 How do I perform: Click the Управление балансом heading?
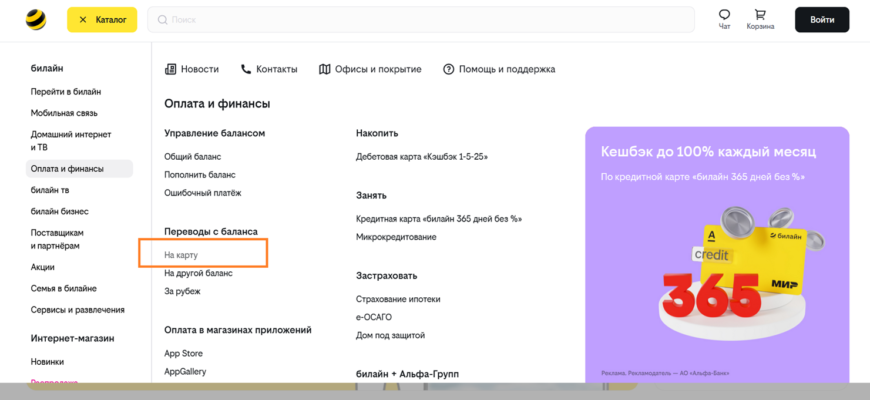215,133
